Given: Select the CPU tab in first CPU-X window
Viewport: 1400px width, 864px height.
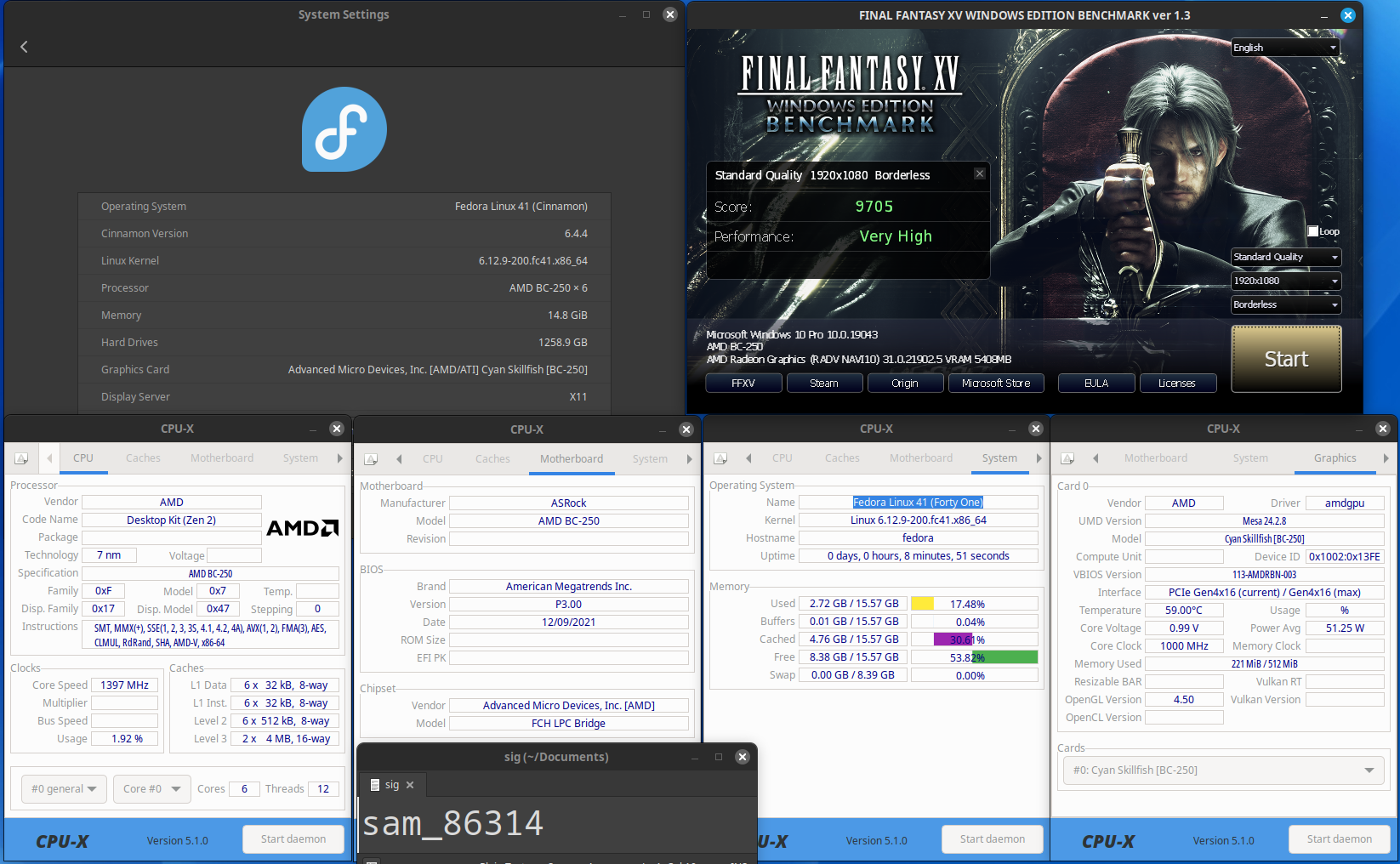Looking at the screenshot, I should coord(83,458).
